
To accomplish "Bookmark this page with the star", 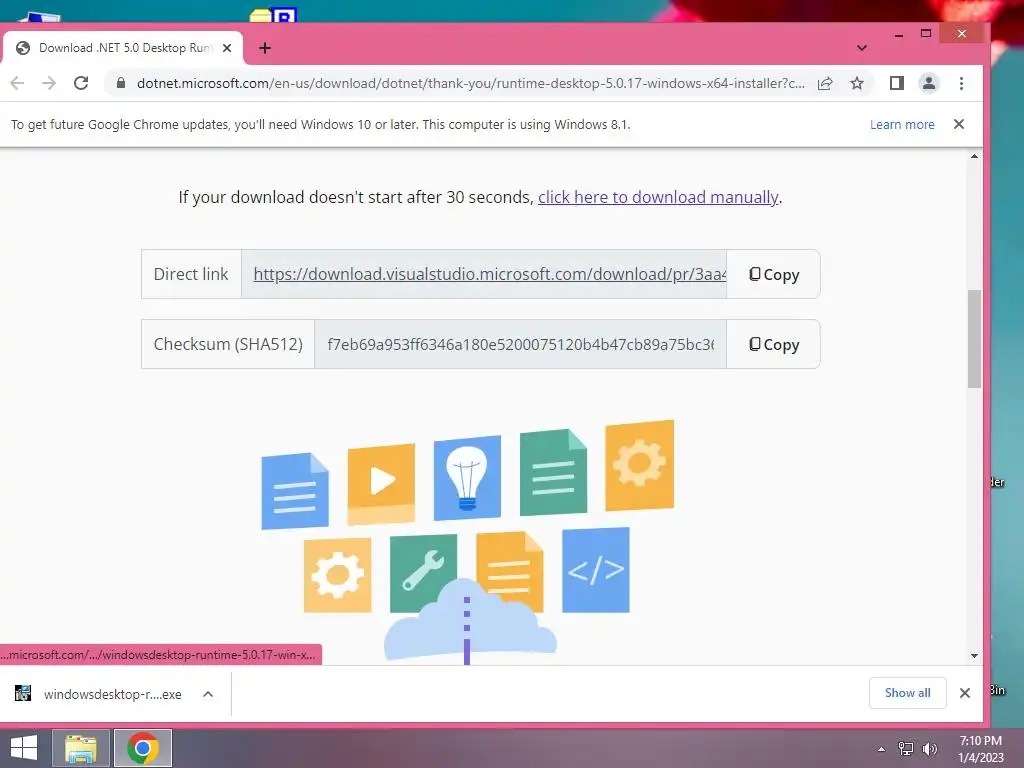I will tap(857, 83).
